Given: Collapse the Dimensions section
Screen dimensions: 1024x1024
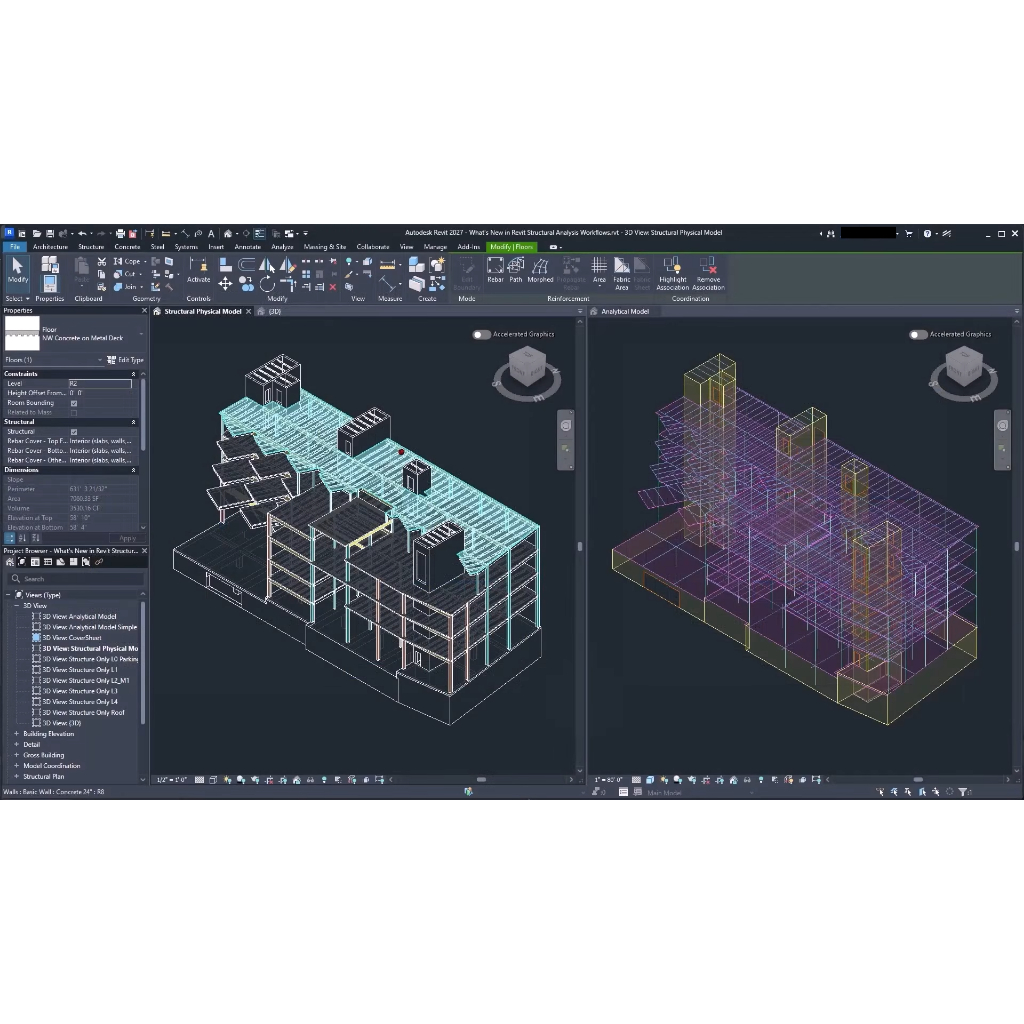Looking at the screenshot, I should point(134,470).
